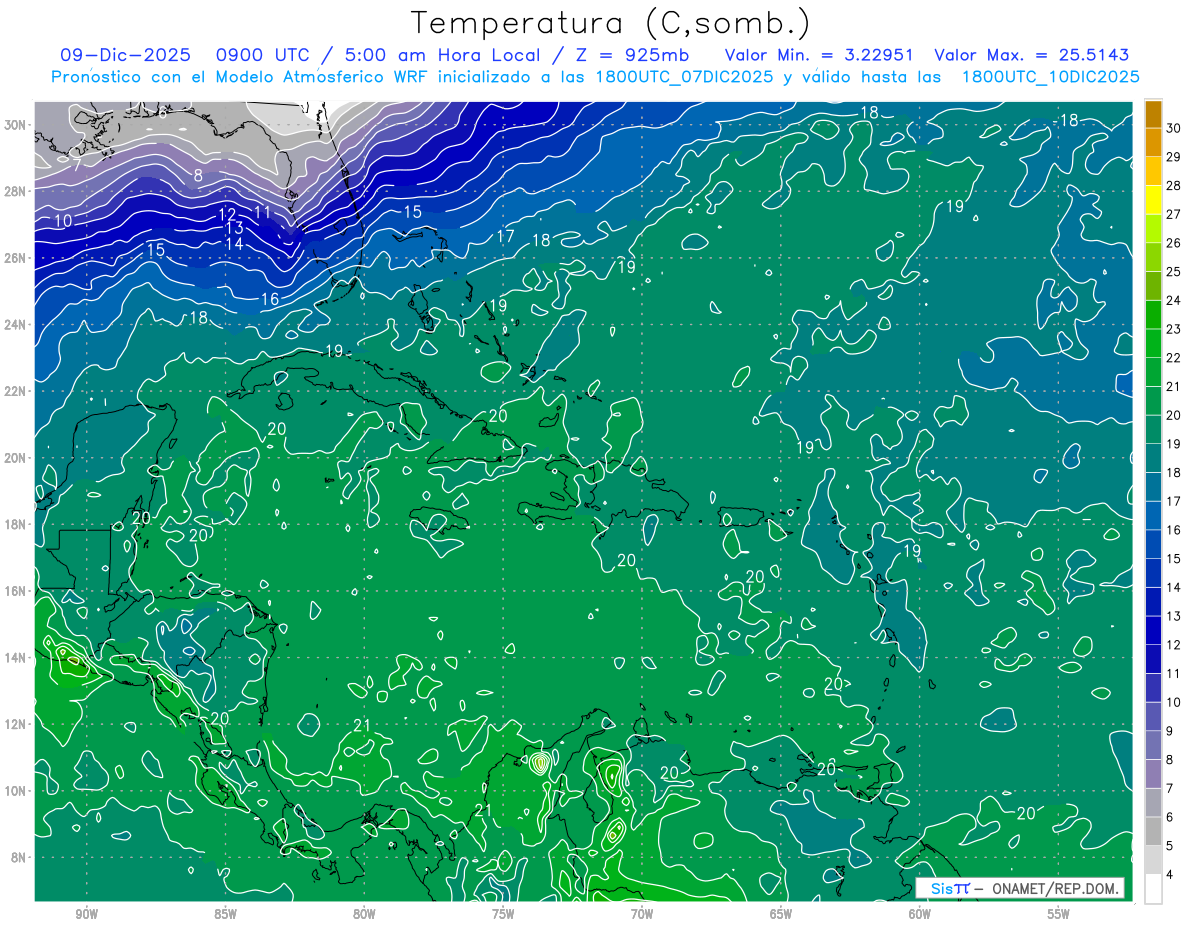Click the contour label "13" on the map
This screenshot has height=927, width=1200.
234,229
